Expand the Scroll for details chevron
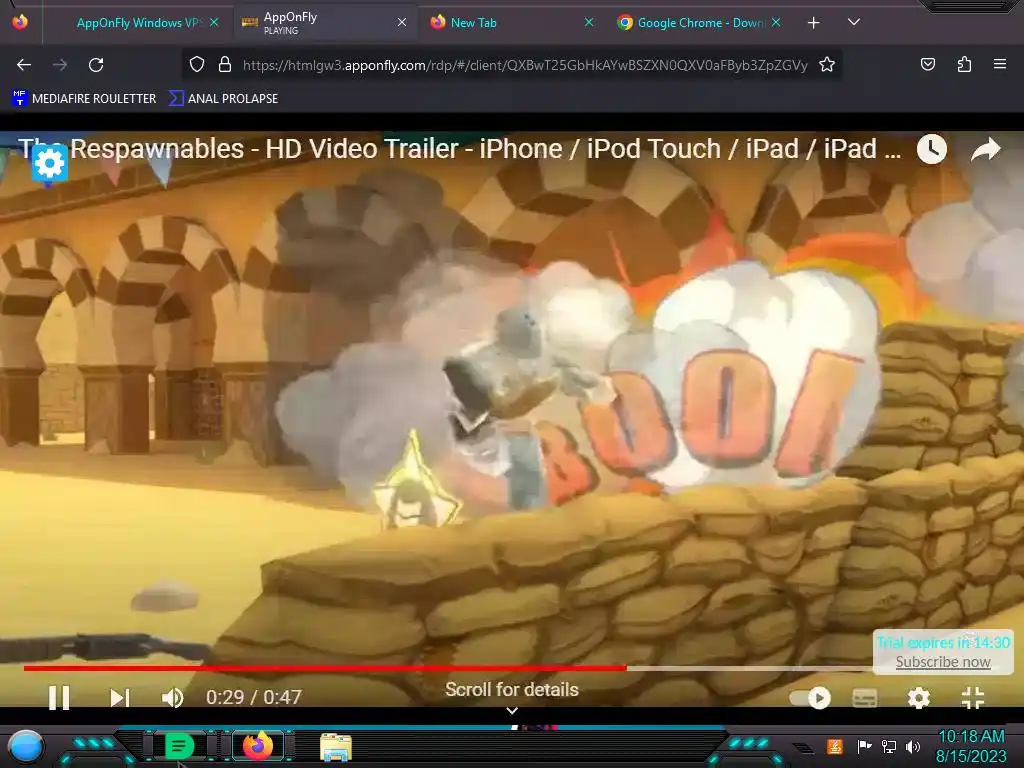Viewport: 1024px width, 768px height. 512,711
